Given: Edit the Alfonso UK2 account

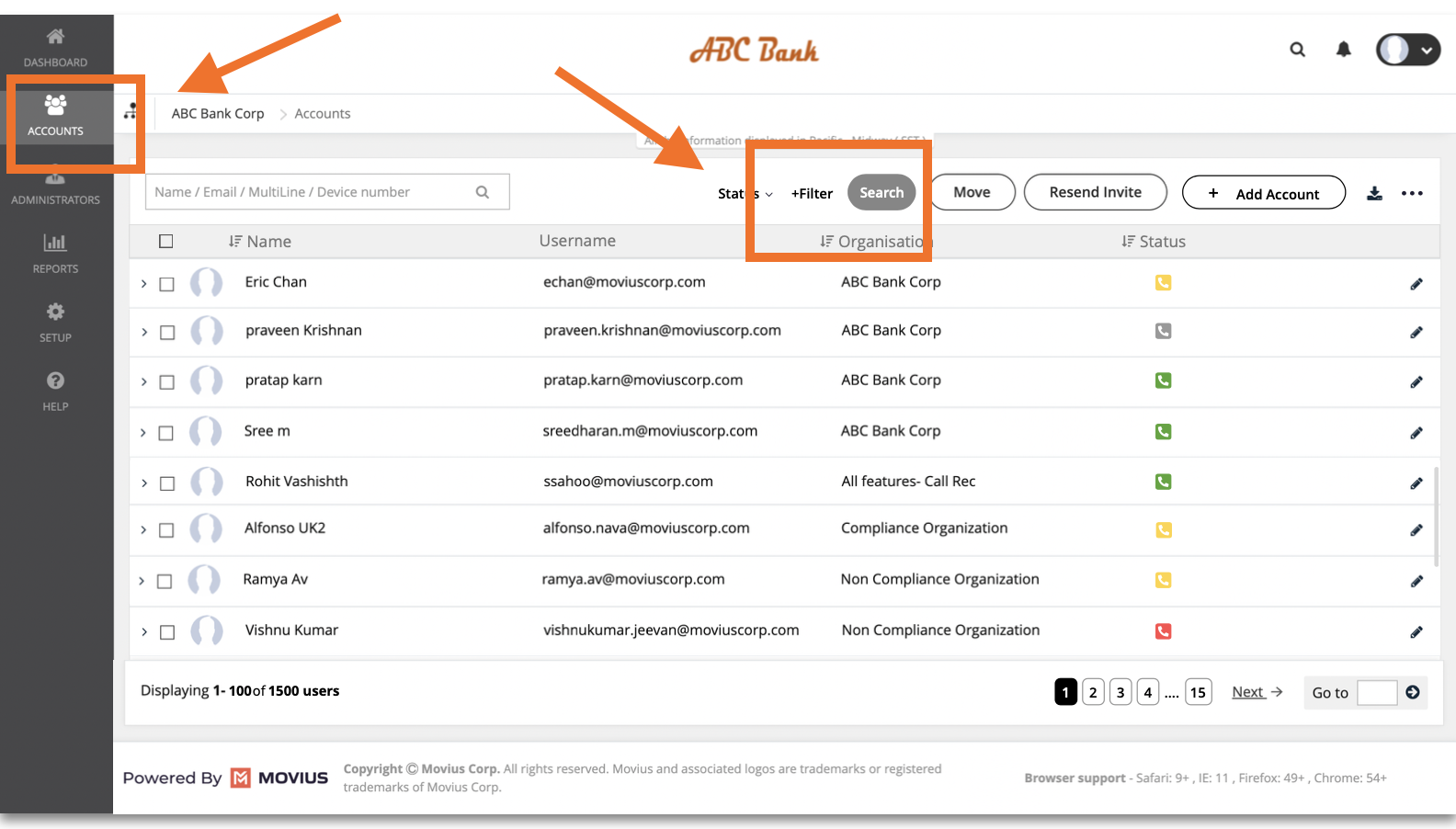Looking at the screenshot, I should click(x=1416, y=529).
